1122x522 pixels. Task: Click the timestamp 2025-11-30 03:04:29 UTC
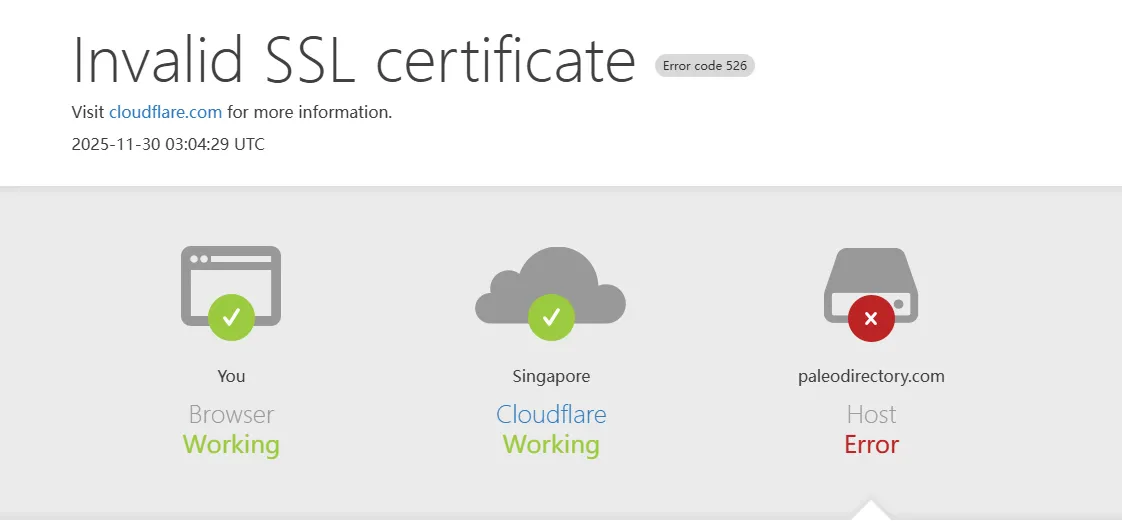pos(168,145)
